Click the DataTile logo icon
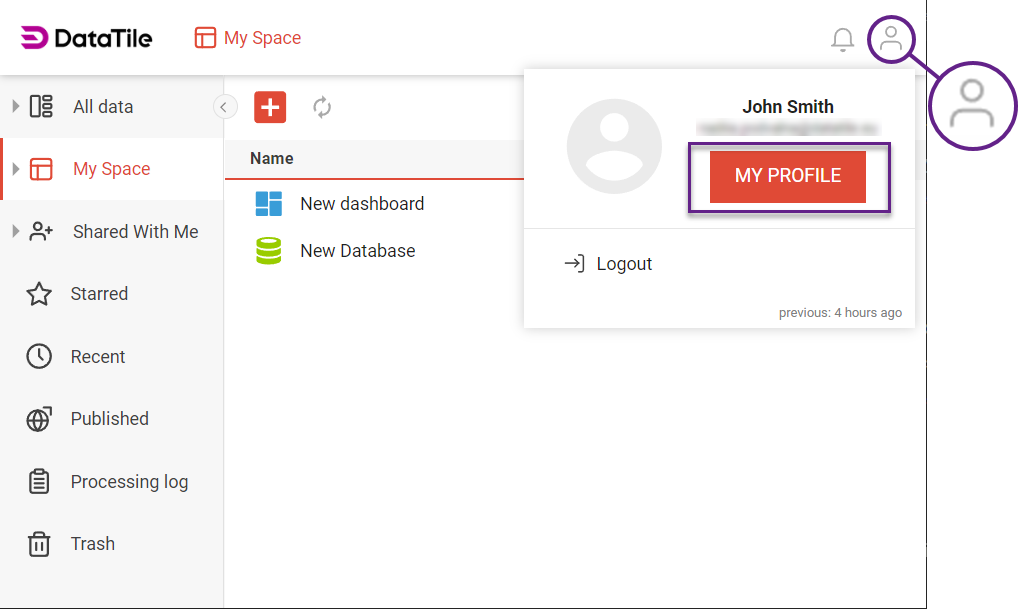 click(33, 38)
